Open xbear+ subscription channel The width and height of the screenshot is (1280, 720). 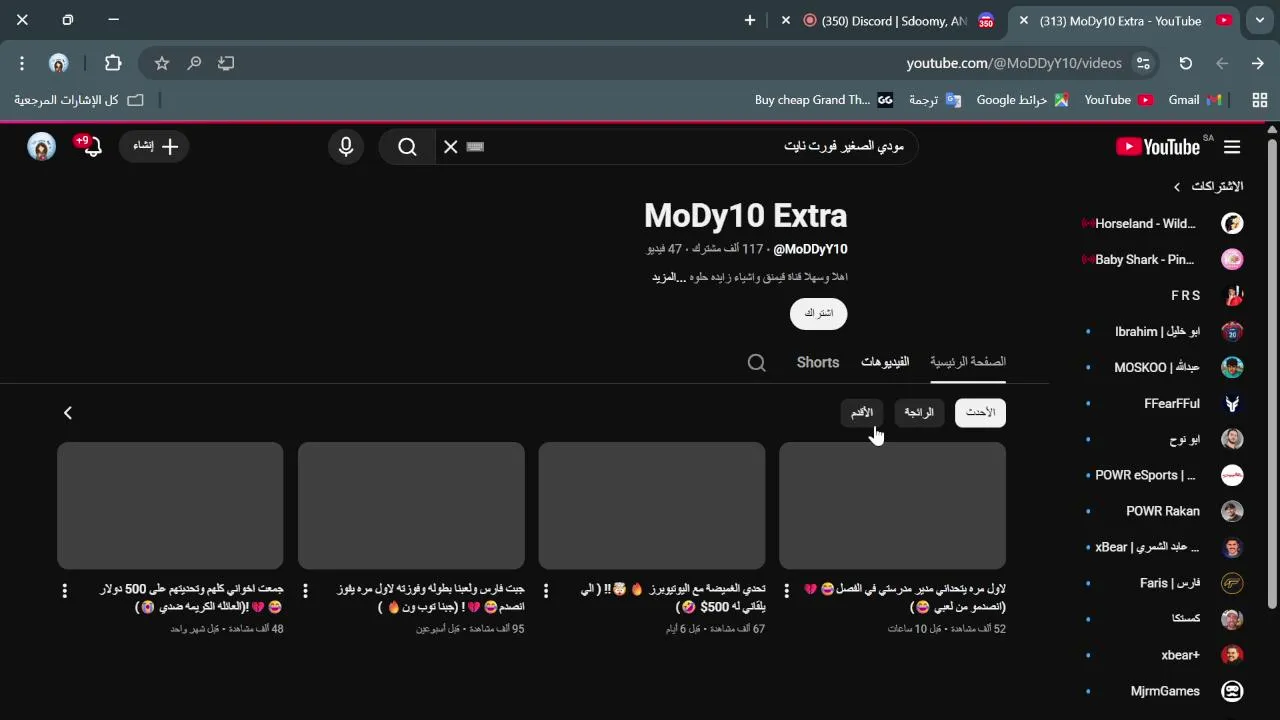[x=1162, y=655]
